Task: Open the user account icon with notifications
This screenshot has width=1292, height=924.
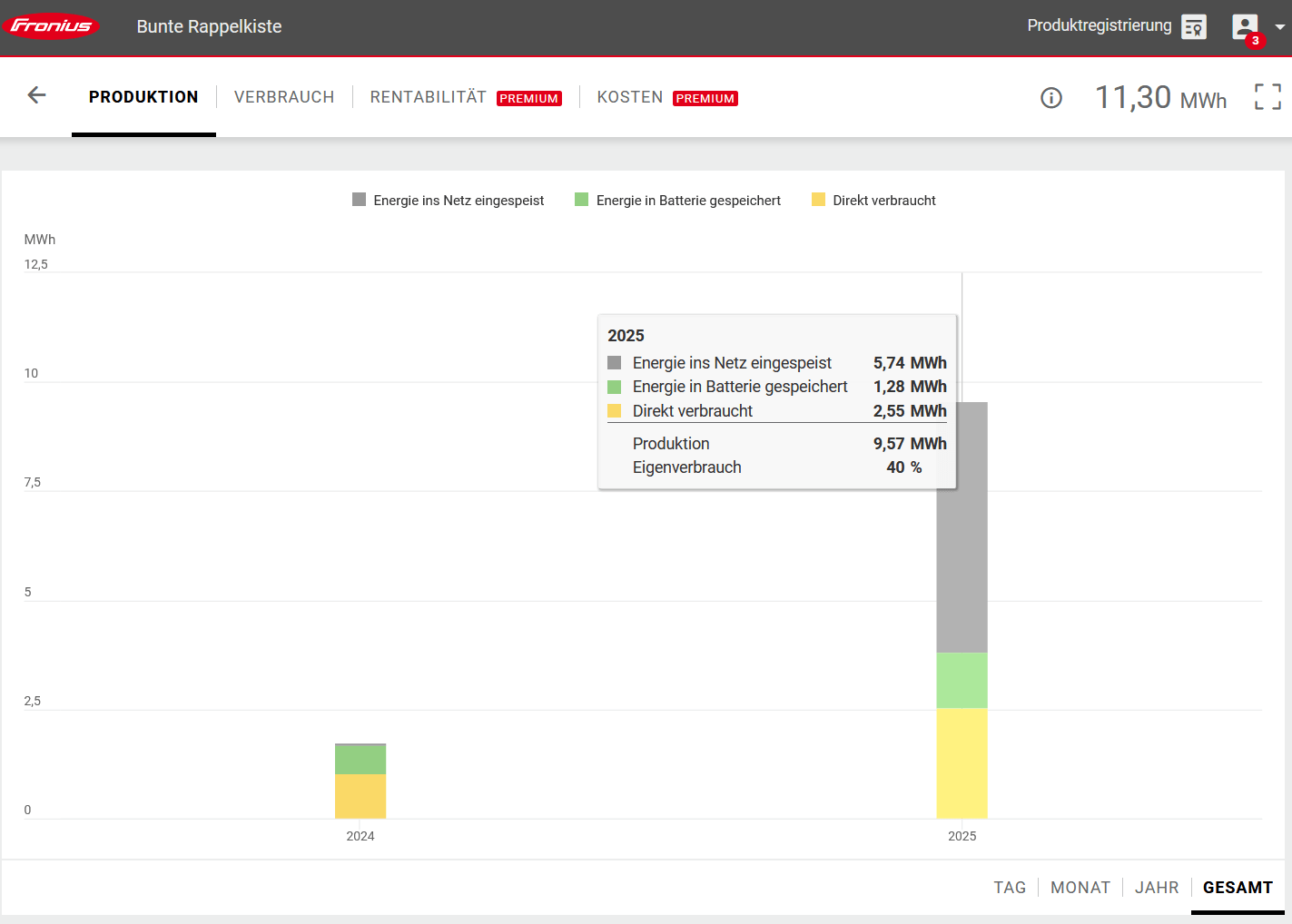Action: [1244, 26]
